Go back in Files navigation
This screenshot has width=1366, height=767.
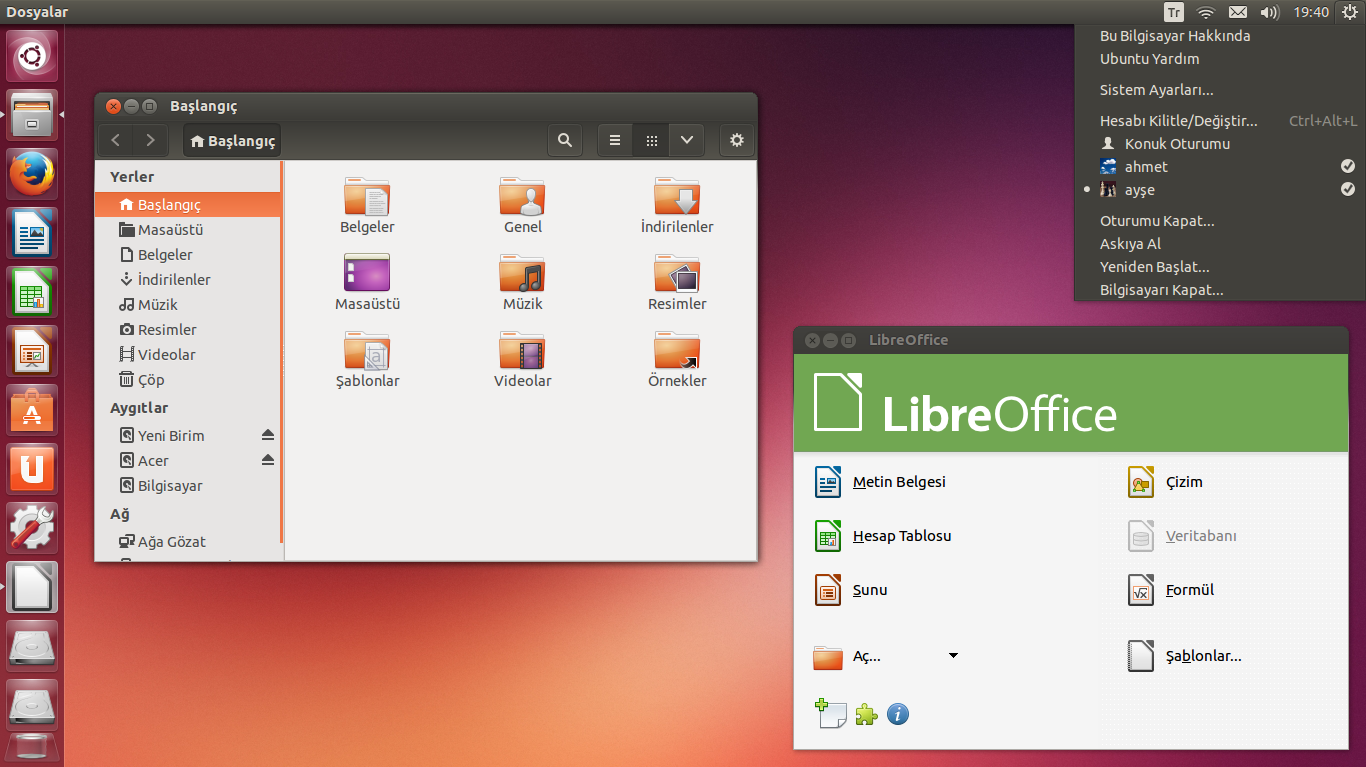[x=116, y=141]
